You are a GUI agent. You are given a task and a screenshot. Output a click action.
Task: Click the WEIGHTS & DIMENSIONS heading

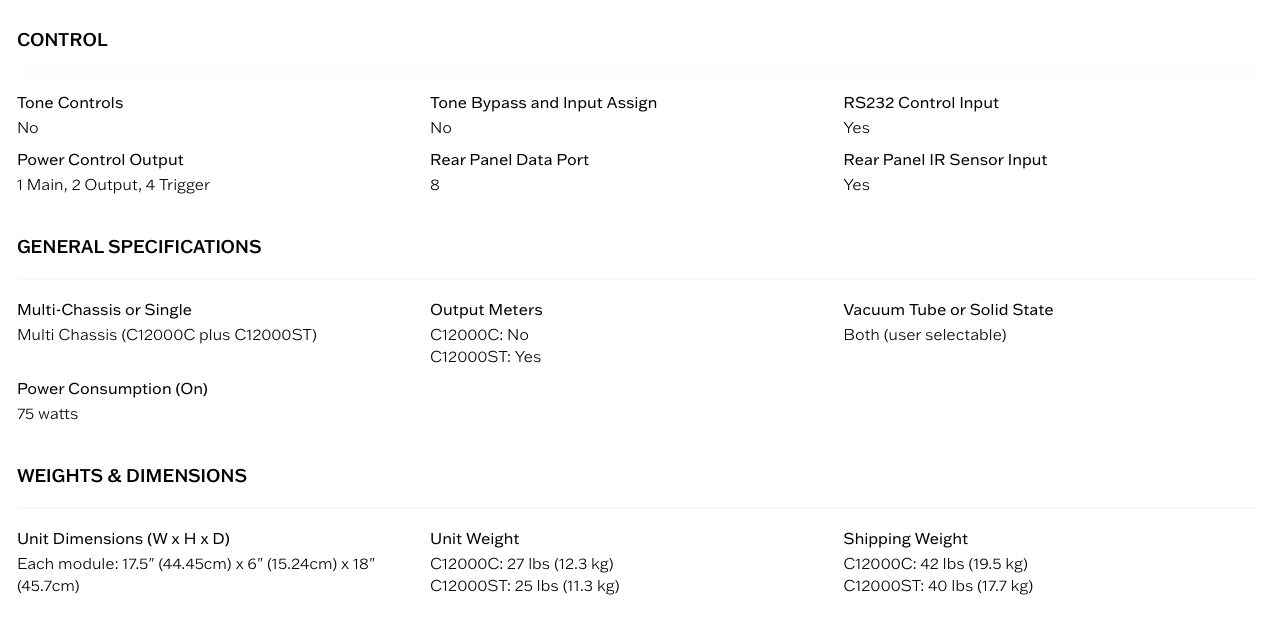coord(132,476)
